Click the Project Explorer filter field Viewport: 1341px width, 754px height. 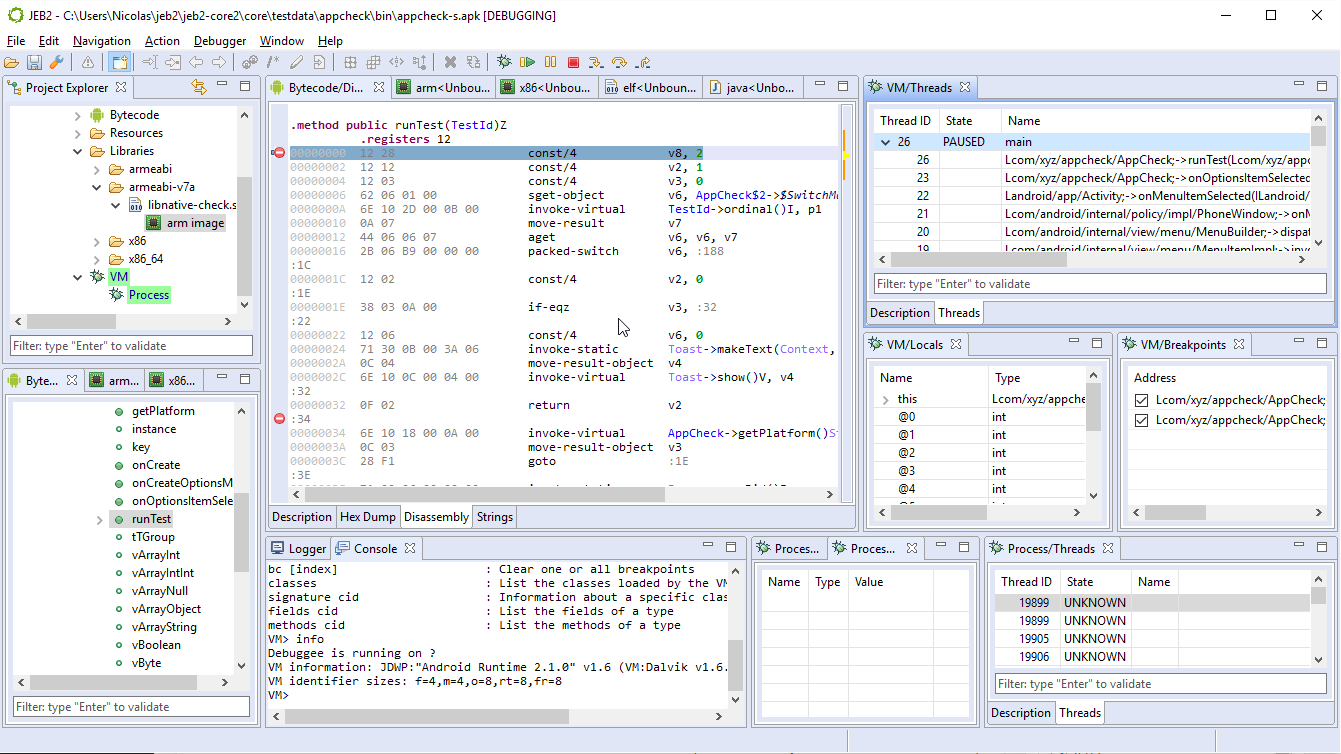132,346
